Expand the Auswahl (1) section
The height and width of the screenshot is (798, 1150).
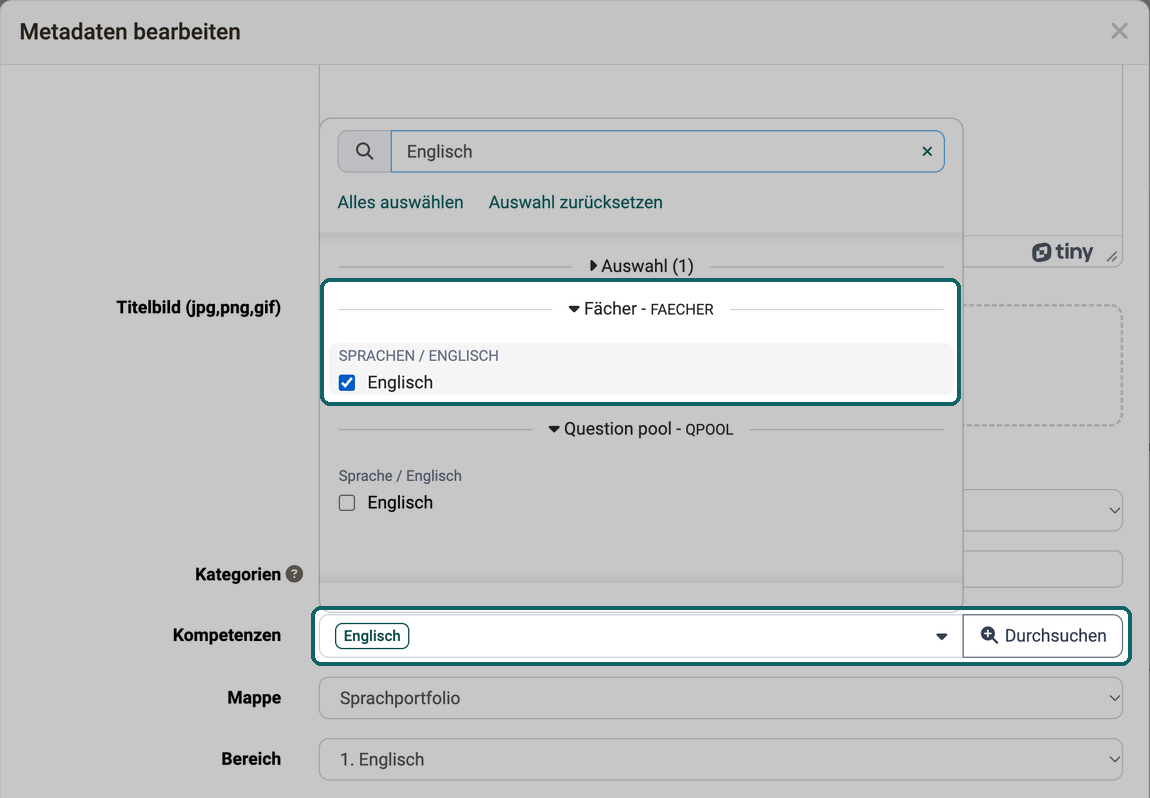[x=642, y=266]
